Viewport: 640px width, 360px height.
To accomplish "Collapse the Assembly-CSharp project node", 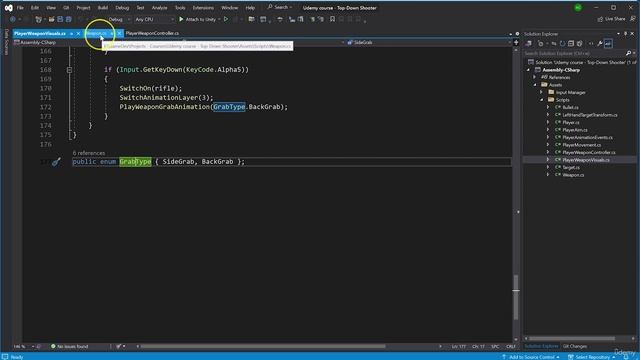I will pos(529,70).
